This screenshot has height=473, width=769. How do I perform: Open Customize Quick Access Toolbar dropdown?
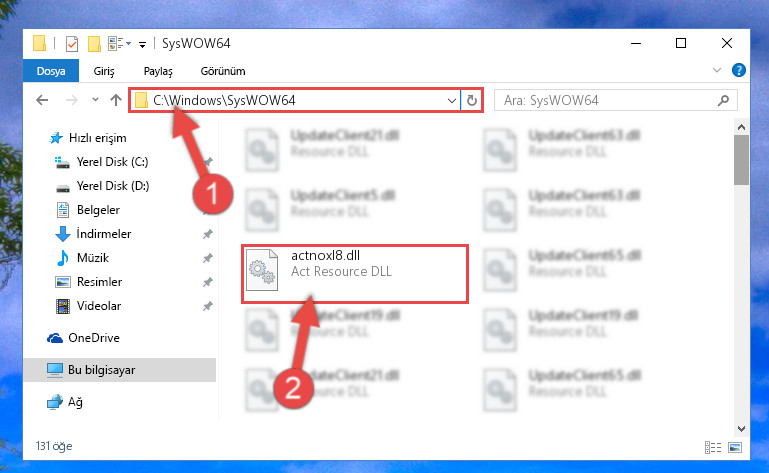tap(142, 45)
